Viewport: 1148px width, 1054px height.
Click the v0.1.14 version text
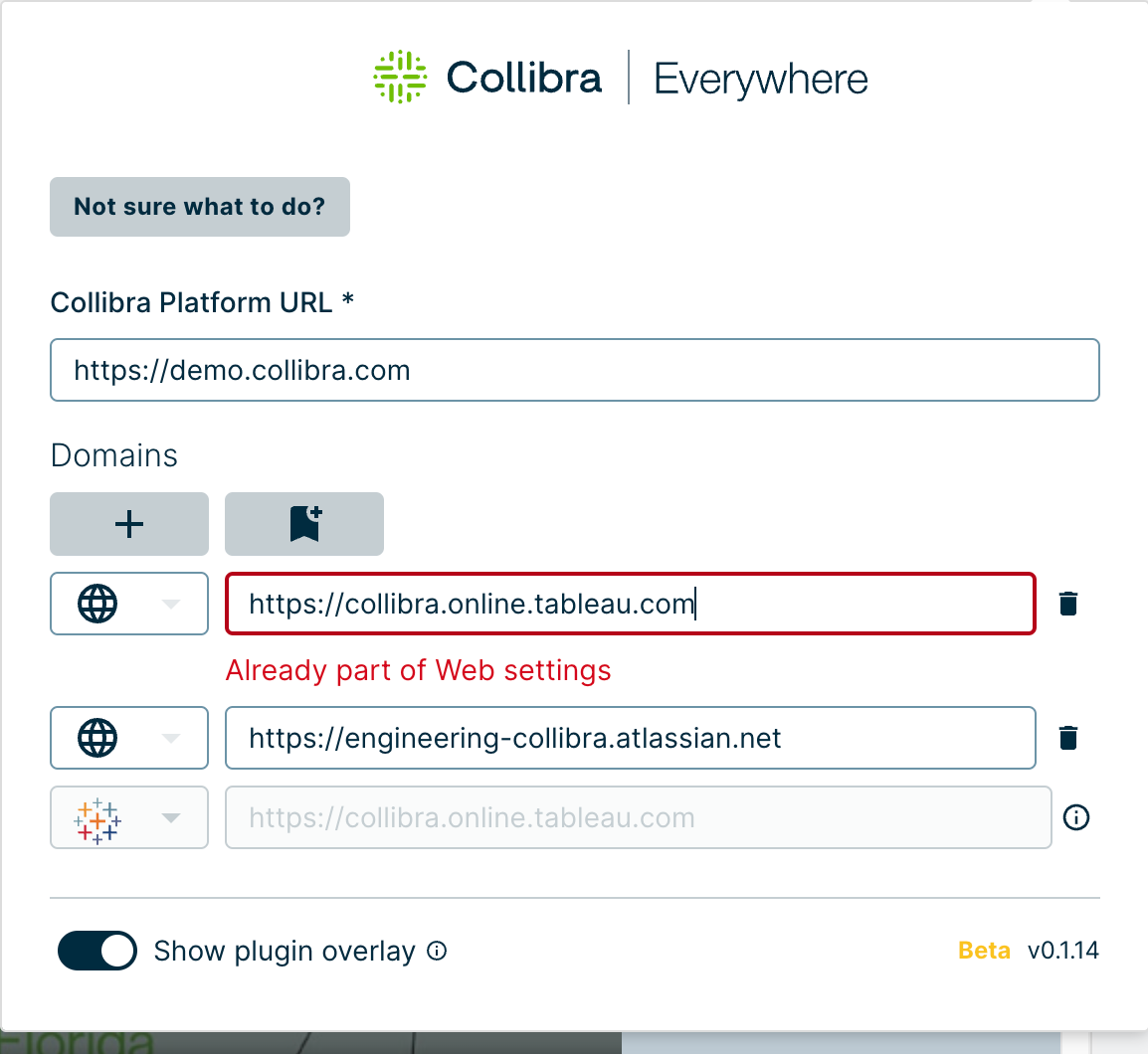[1063, 951]
